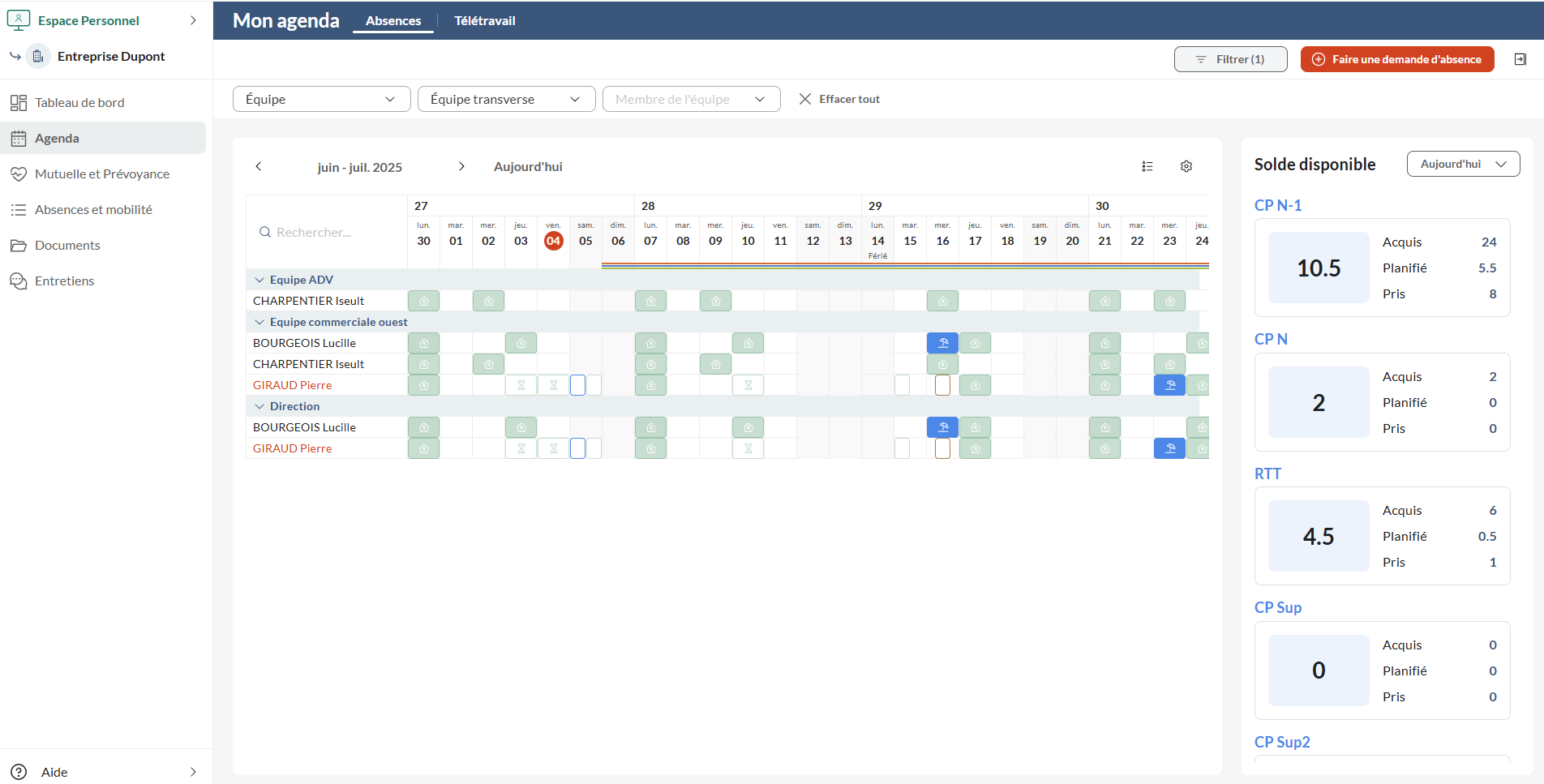
Task: Click Direction Giraud pending hourglass on Thursday 10
Action: coord(748,448)
